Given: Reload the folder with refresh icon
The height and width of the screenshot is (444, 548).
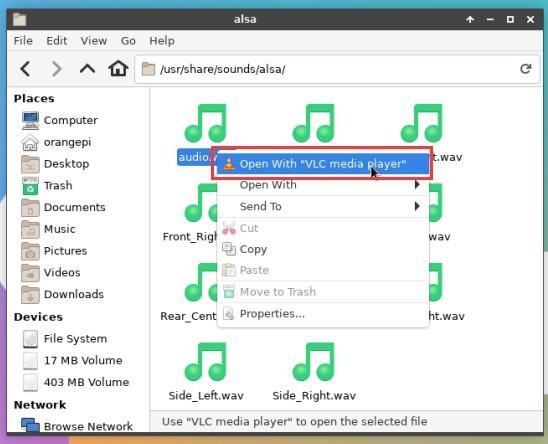Looking at the screenshot, I should pos(525,69).
